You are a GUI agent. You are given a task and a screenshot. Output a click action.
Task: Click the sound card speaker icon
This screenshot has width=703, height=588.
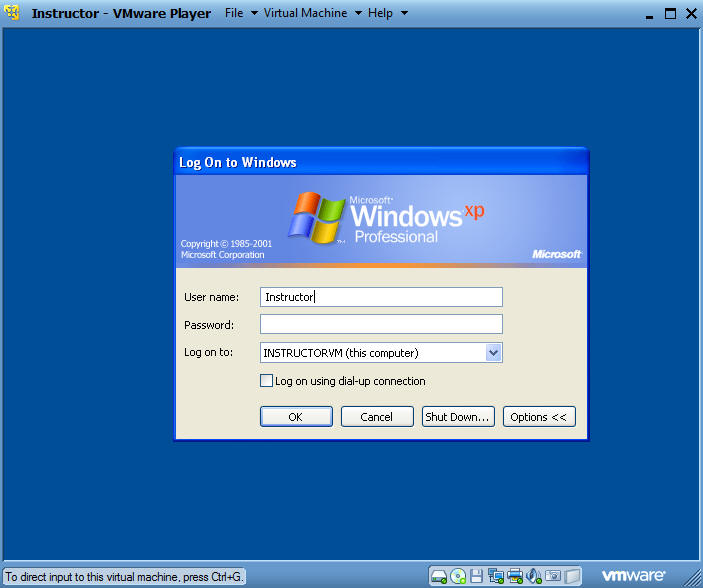click(534, 576)
